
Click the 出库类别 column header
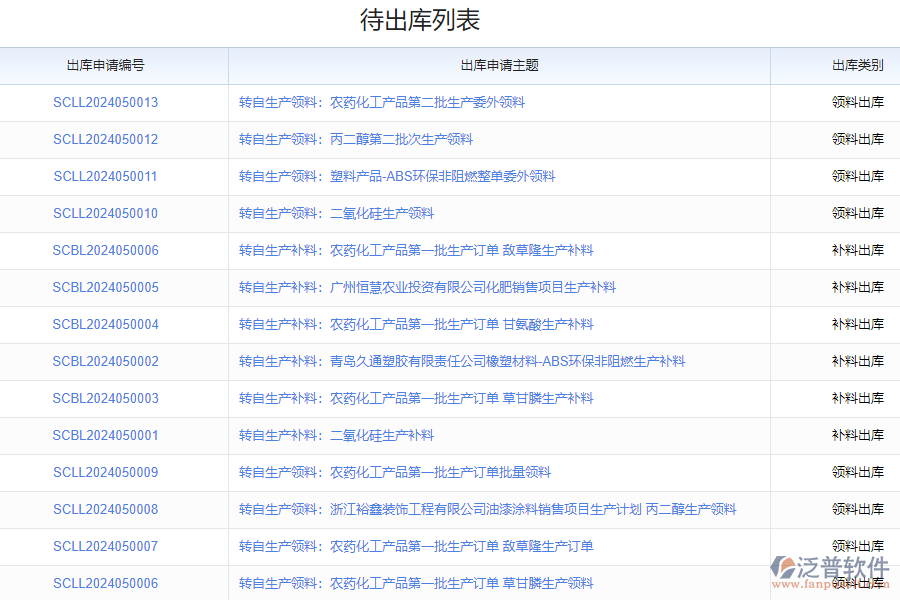(x=857, y=65)
